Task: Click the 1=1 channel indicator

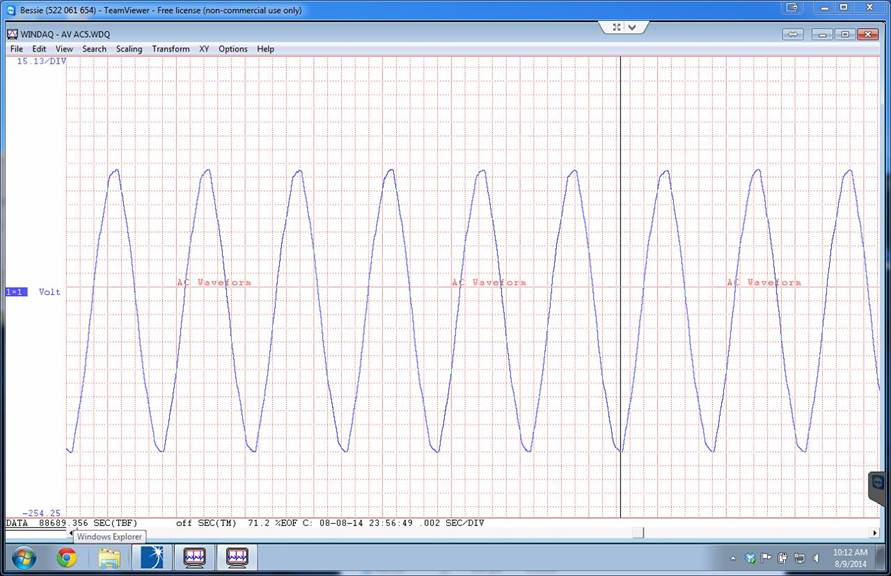Action: click(x=16, y=292)
